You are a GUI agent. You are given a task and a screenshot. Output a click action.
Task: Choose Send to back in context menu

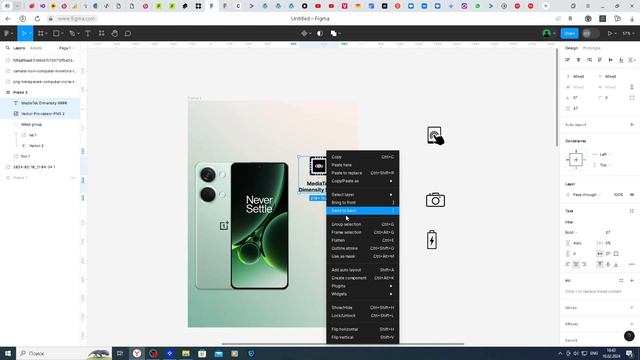[362, 211]
